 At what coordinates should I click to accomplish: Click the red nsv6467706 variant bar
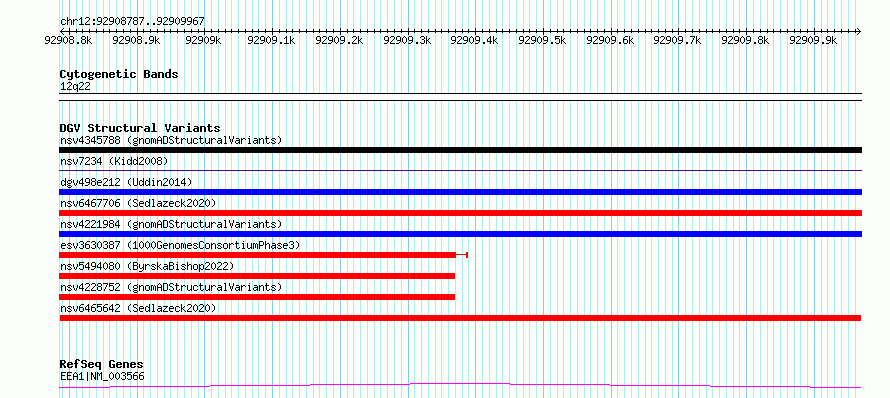tap(460, 213)
